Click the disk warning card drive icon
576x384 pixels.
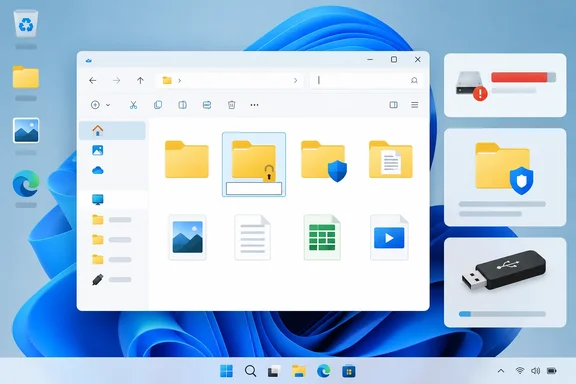[471, 85]
